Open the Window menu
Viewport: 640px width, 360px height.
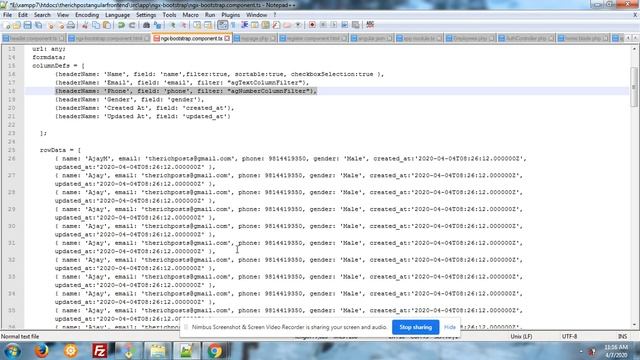pos(256,15)
